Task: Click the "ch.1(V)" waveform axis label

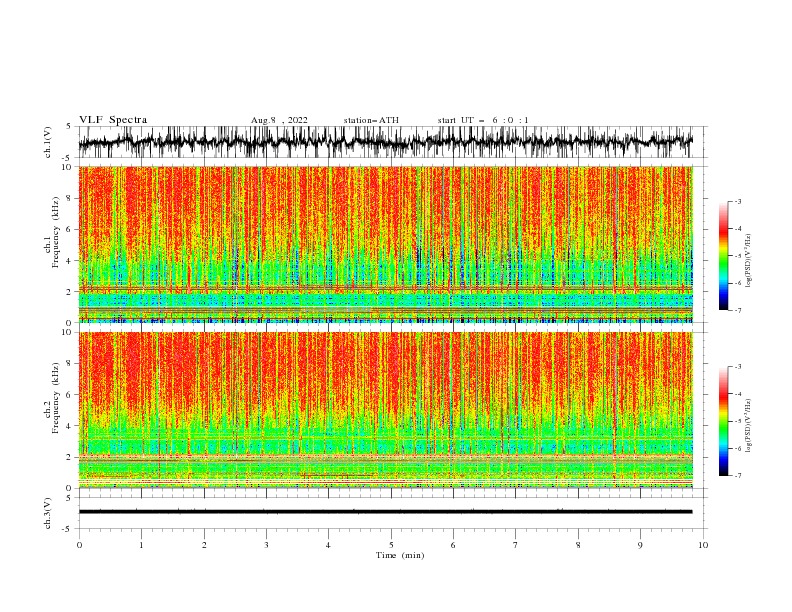Action: click(x=48, y=142)
